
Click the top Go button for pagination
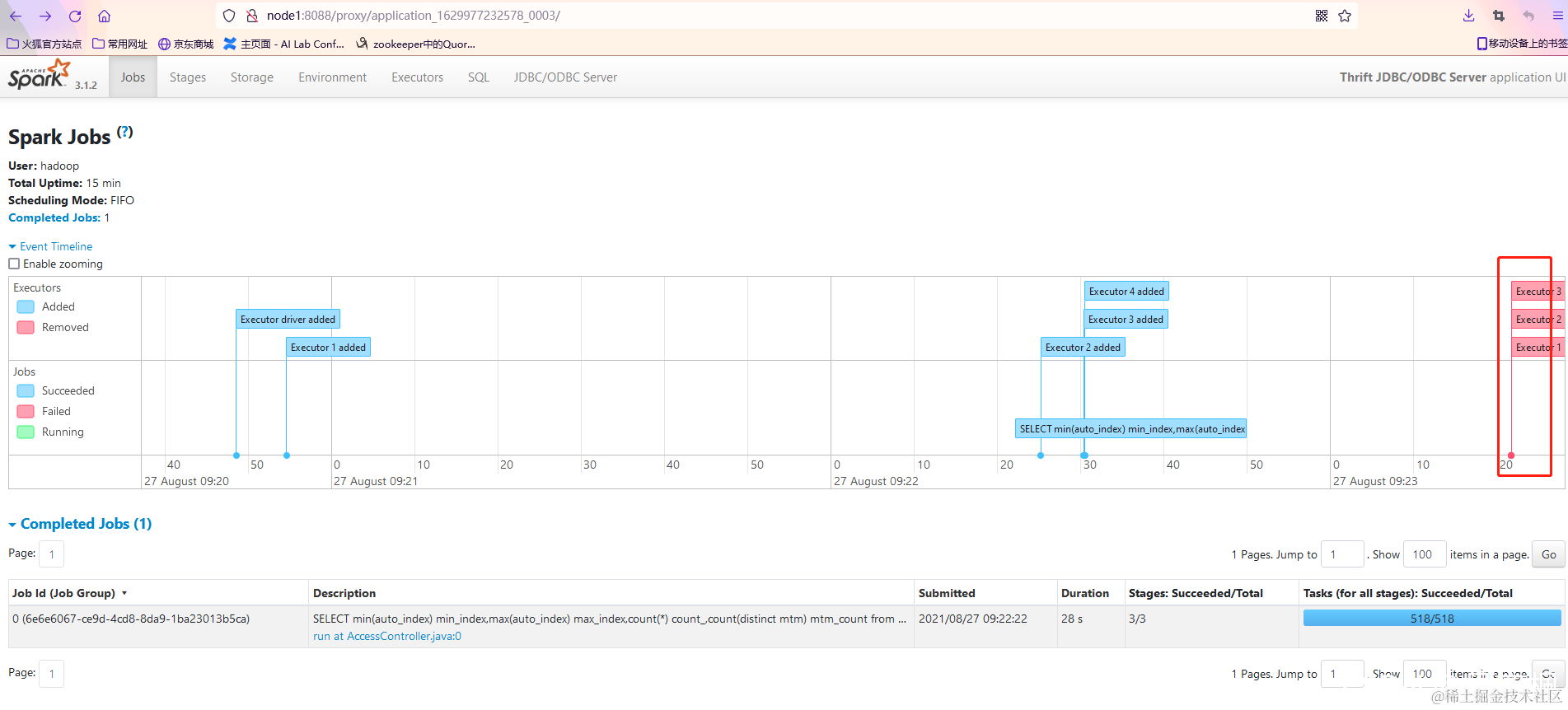1549,554
